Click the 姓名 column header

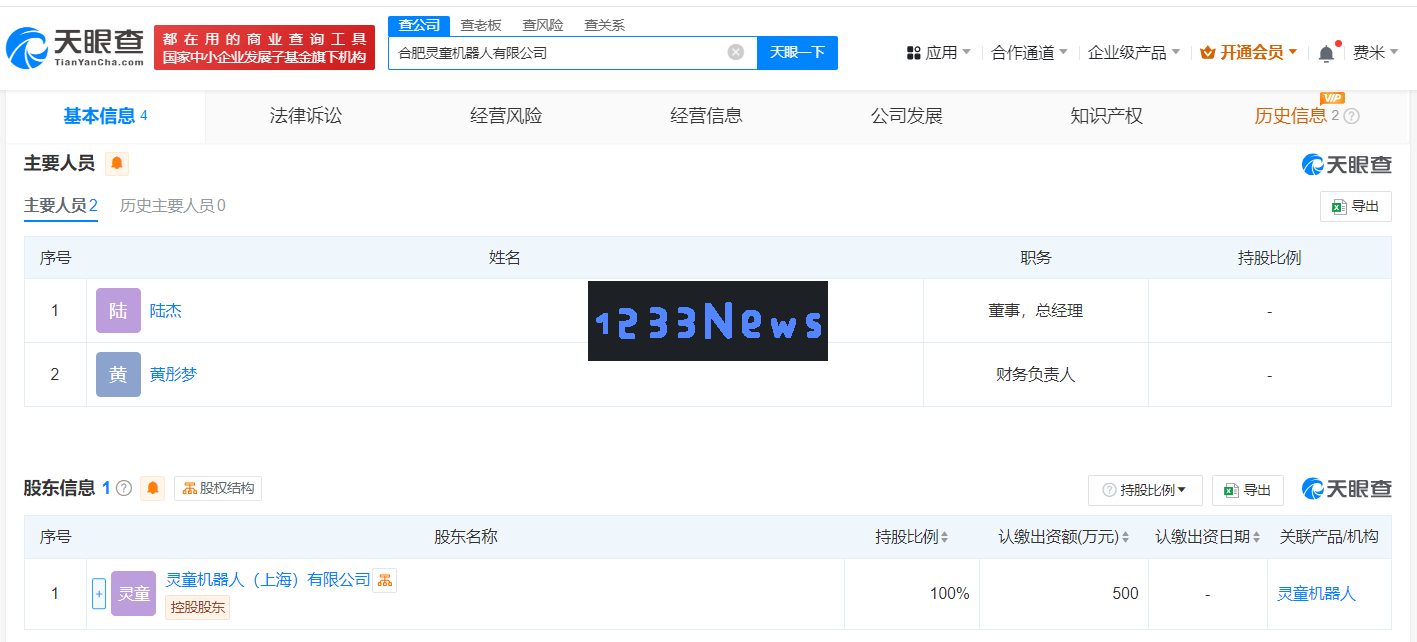[505, 258]
